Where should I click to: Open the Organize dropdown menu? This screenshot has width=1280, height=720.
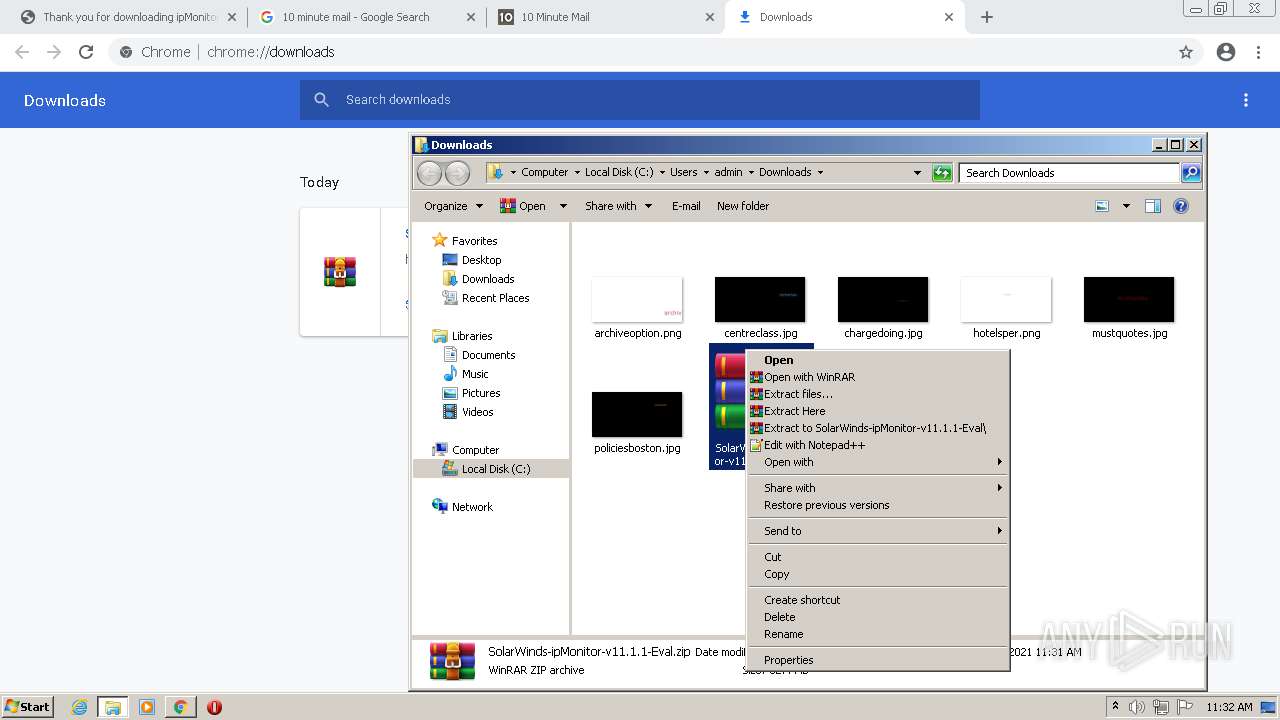453,206
